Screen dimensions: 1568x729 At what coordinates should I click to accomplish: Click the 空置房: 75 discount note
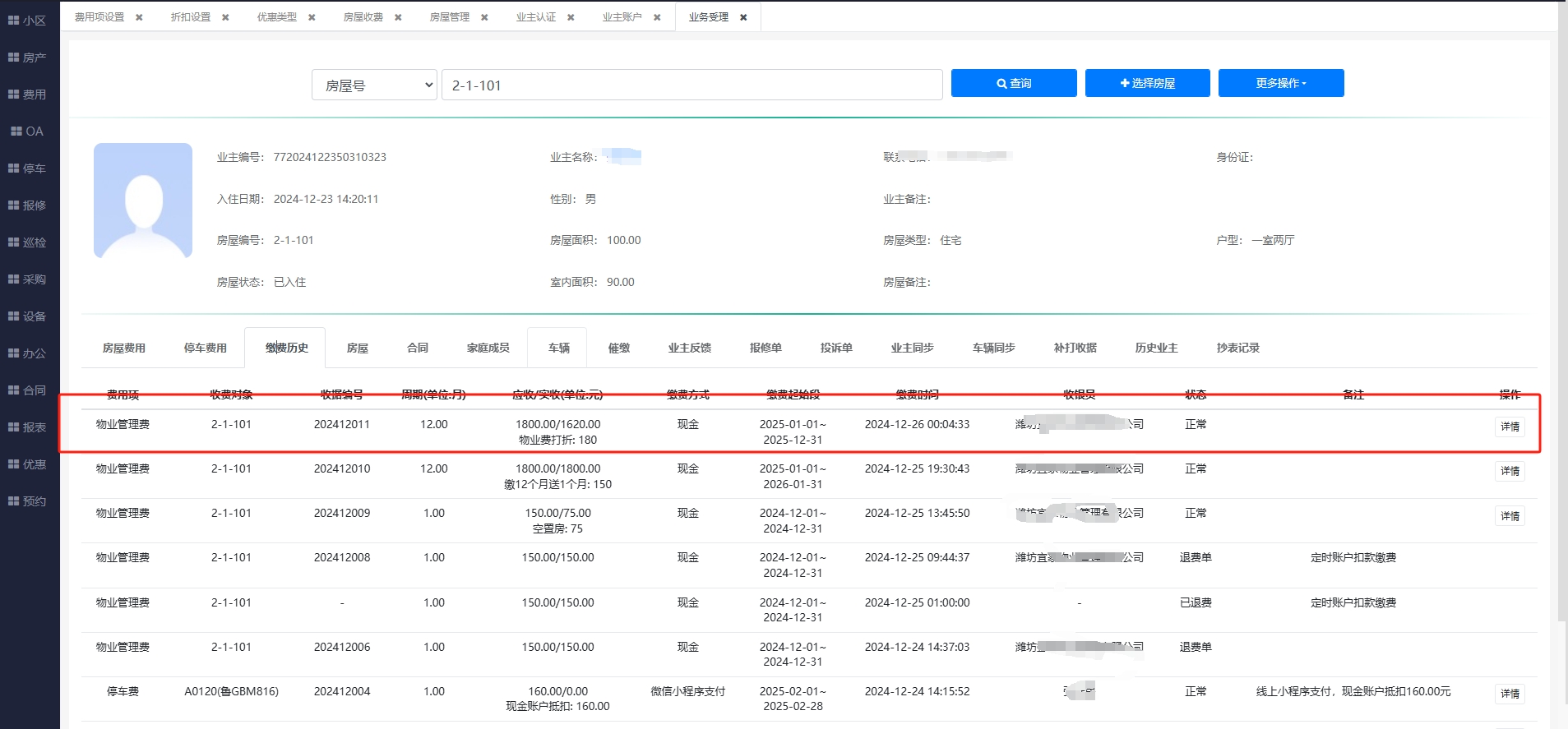[557, 528]
